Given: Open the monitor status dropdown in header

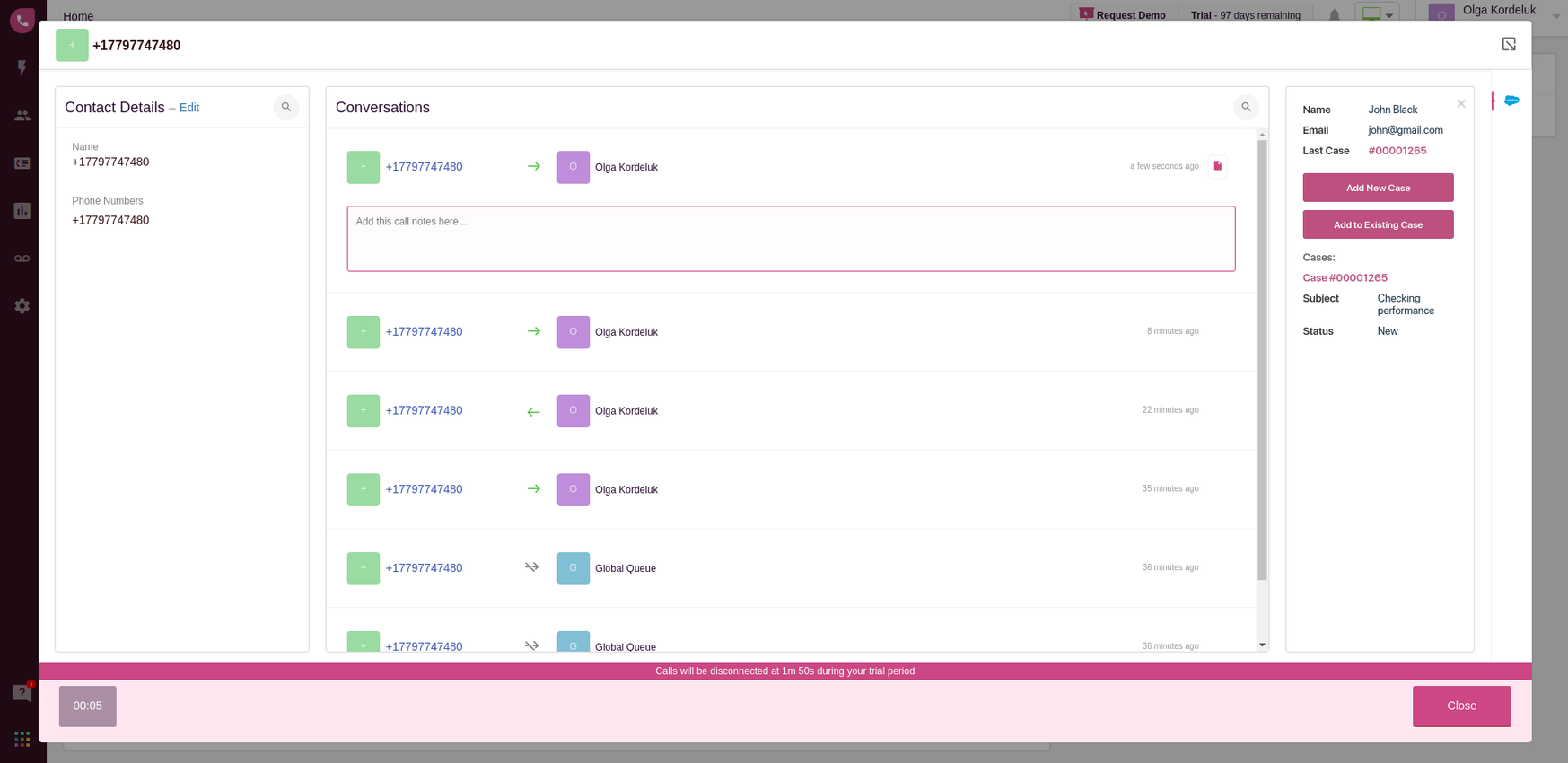Looking at the screenshot, I should [1378, 14].
